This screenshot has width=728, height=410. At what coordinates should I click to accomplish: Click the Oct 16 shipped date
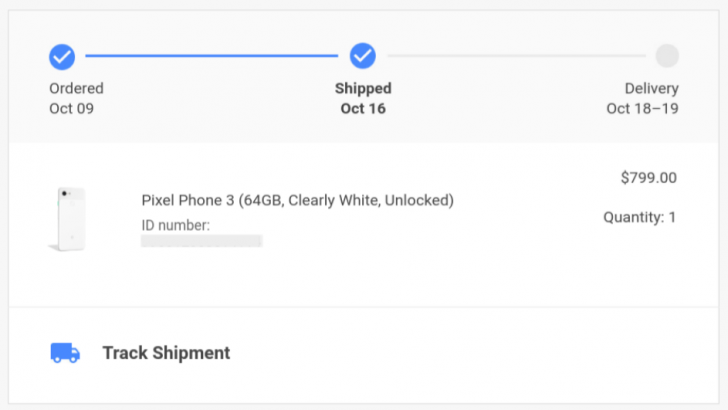[x=363, y=108]
